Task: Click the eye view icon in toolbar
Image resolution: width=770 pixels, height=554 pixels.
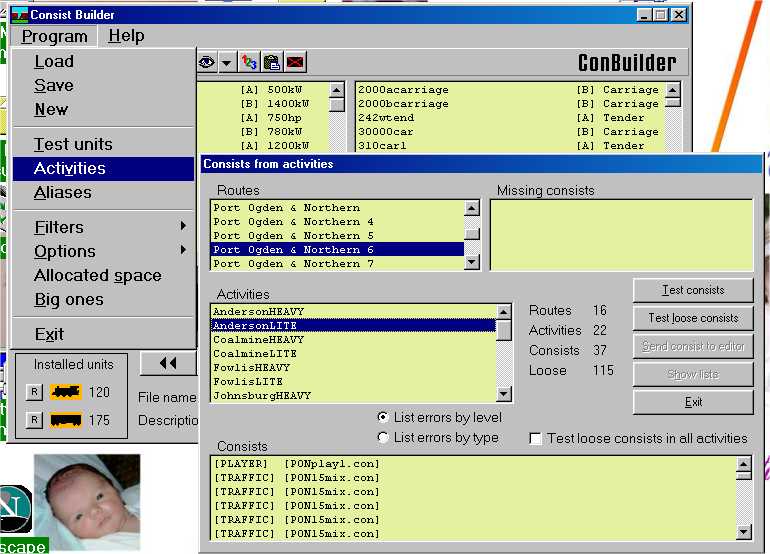Action: (207, 62)
